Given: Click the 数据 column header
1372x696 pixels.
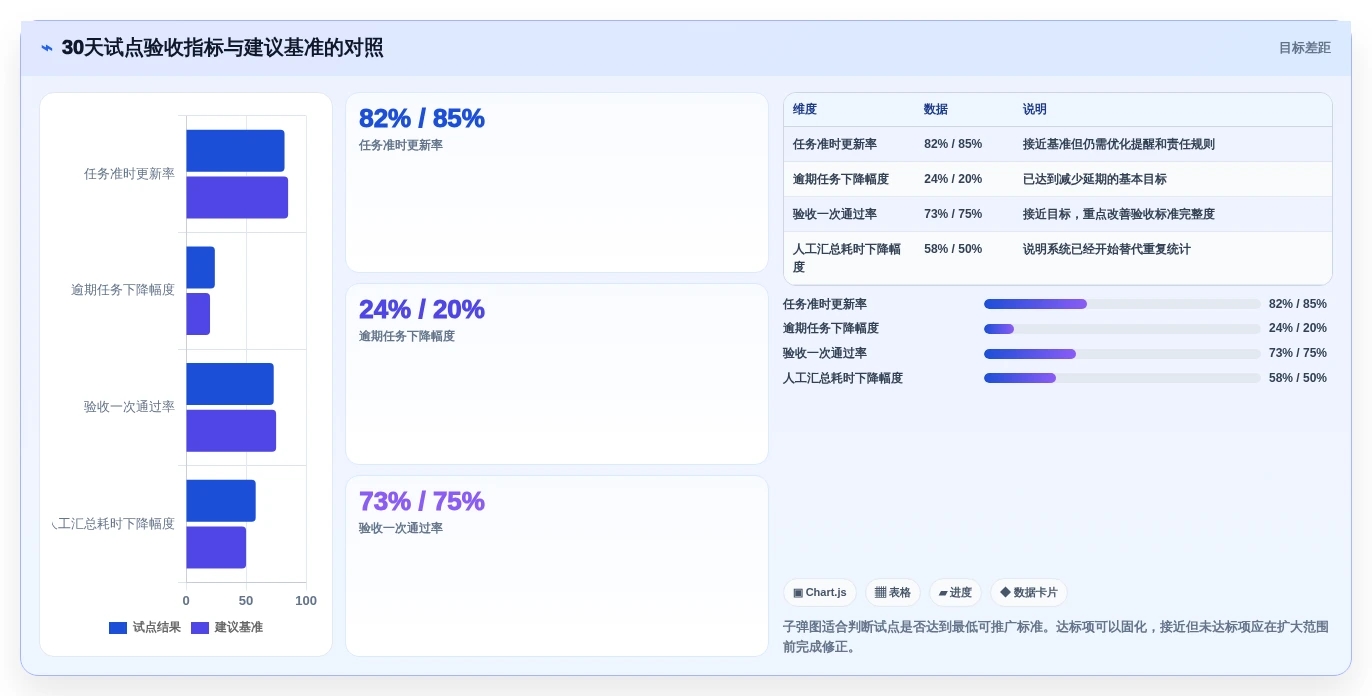Looking at the screenshot, I should (936, 110).
